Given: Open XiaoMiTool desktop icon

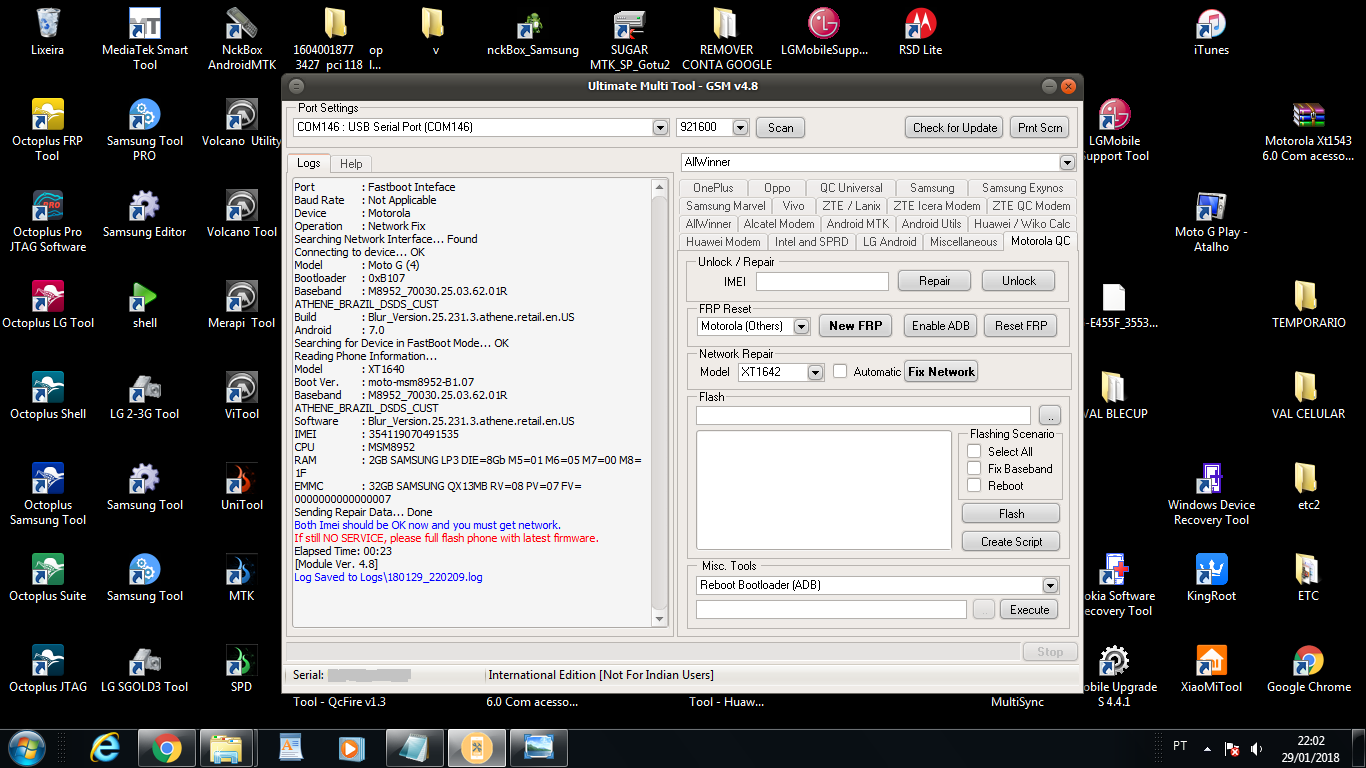Looking at the screenshot, I should point(1211,669).
